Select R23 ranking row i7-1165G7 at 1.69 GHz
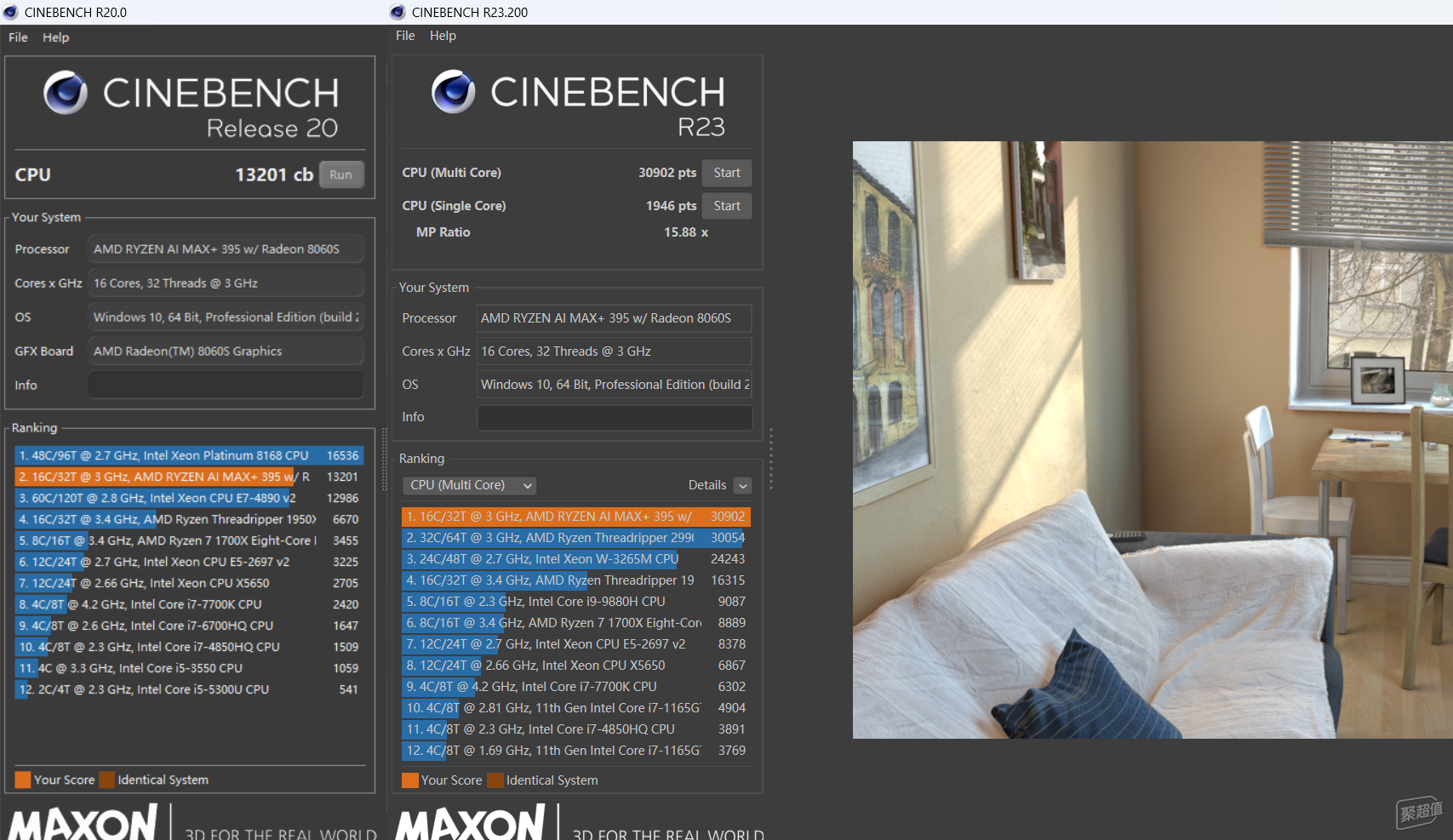 576,751
